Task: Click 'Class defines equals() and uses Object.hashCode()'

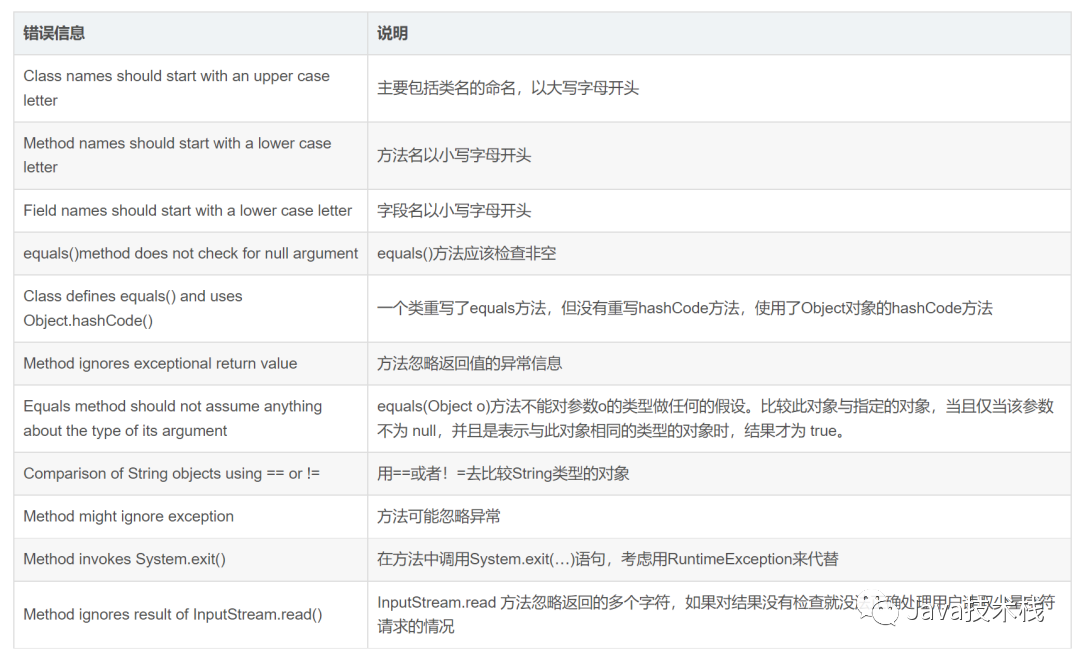Action: 191,308
